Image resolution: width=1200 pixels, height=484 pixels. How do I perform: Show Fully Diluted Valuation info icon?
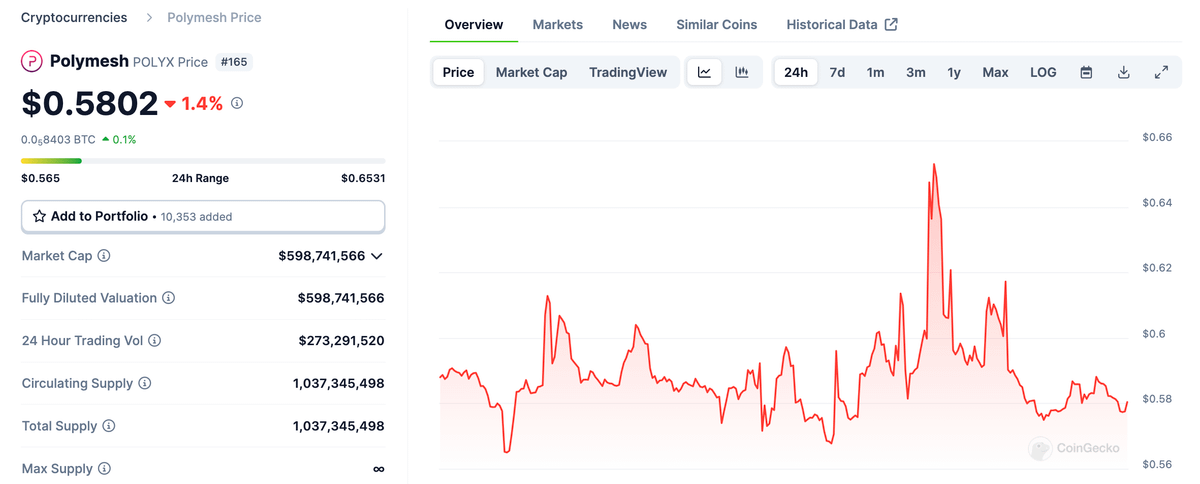[168, 298]
